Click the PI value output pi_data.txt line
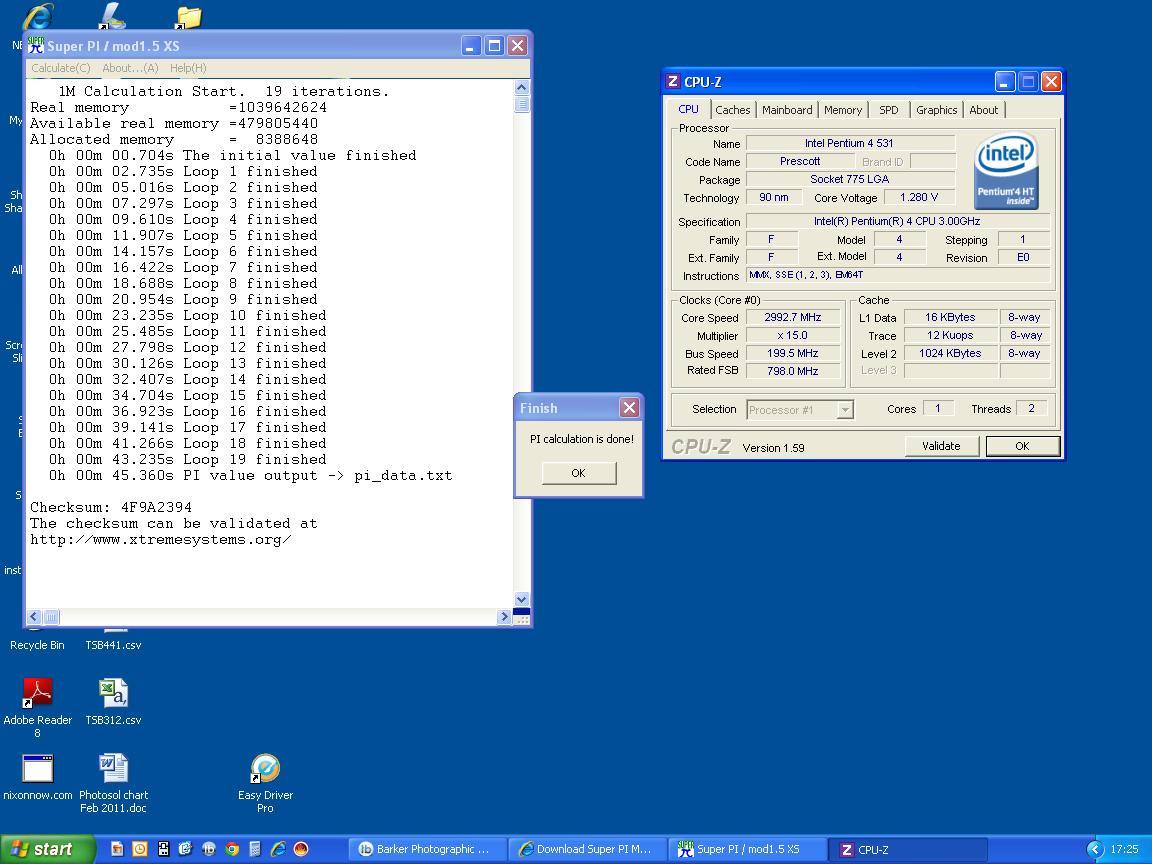This screenshot has width=1152, height=864. [251, 476]
